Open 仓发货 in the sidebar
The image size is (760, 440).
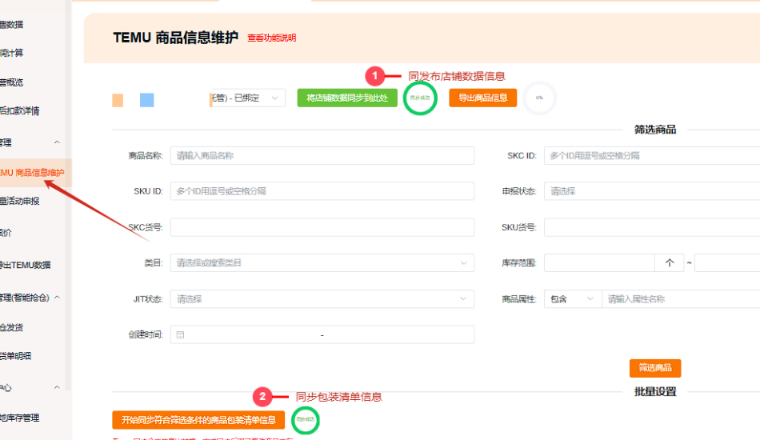[12, 328]
